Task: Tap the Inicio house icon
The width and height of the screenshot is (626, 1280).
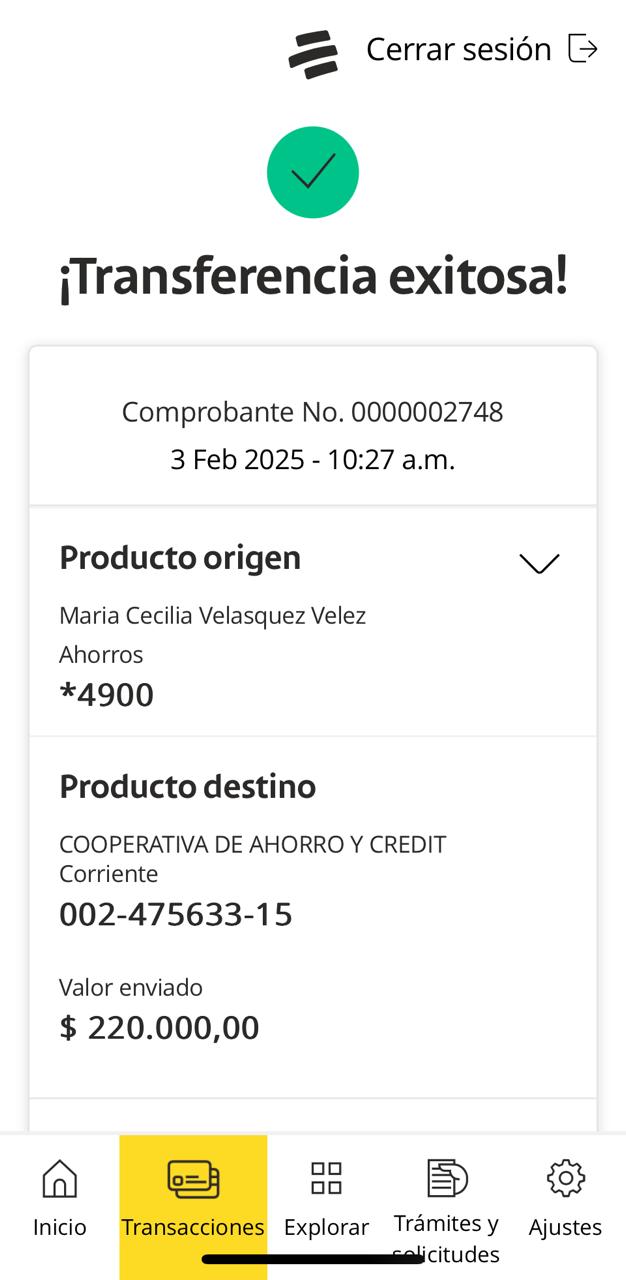Action: point(60,1178)
